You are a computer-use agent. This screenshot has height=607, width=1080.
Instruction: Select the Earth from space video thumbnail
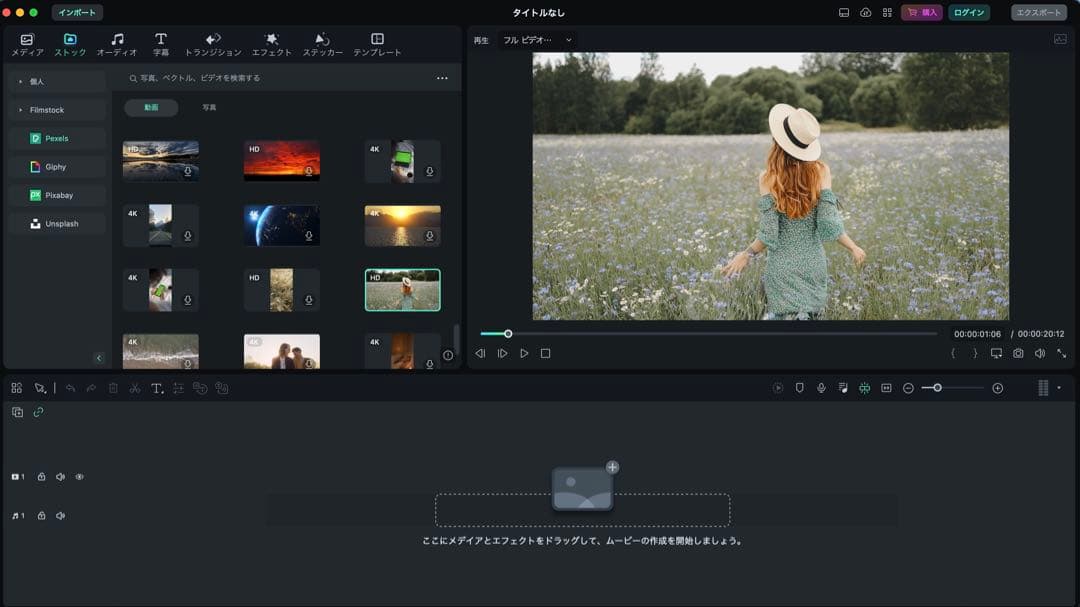[281, 225]
